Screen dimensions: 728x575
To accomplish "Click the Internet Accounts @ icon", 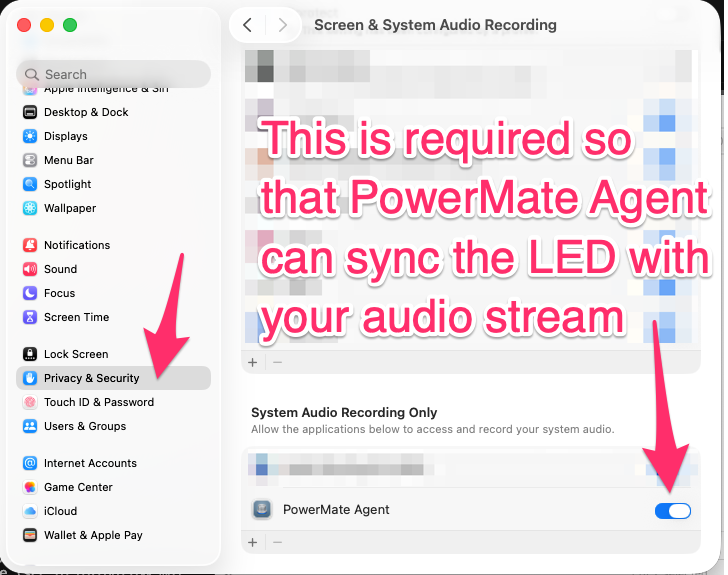I will (x=30, y=463).
